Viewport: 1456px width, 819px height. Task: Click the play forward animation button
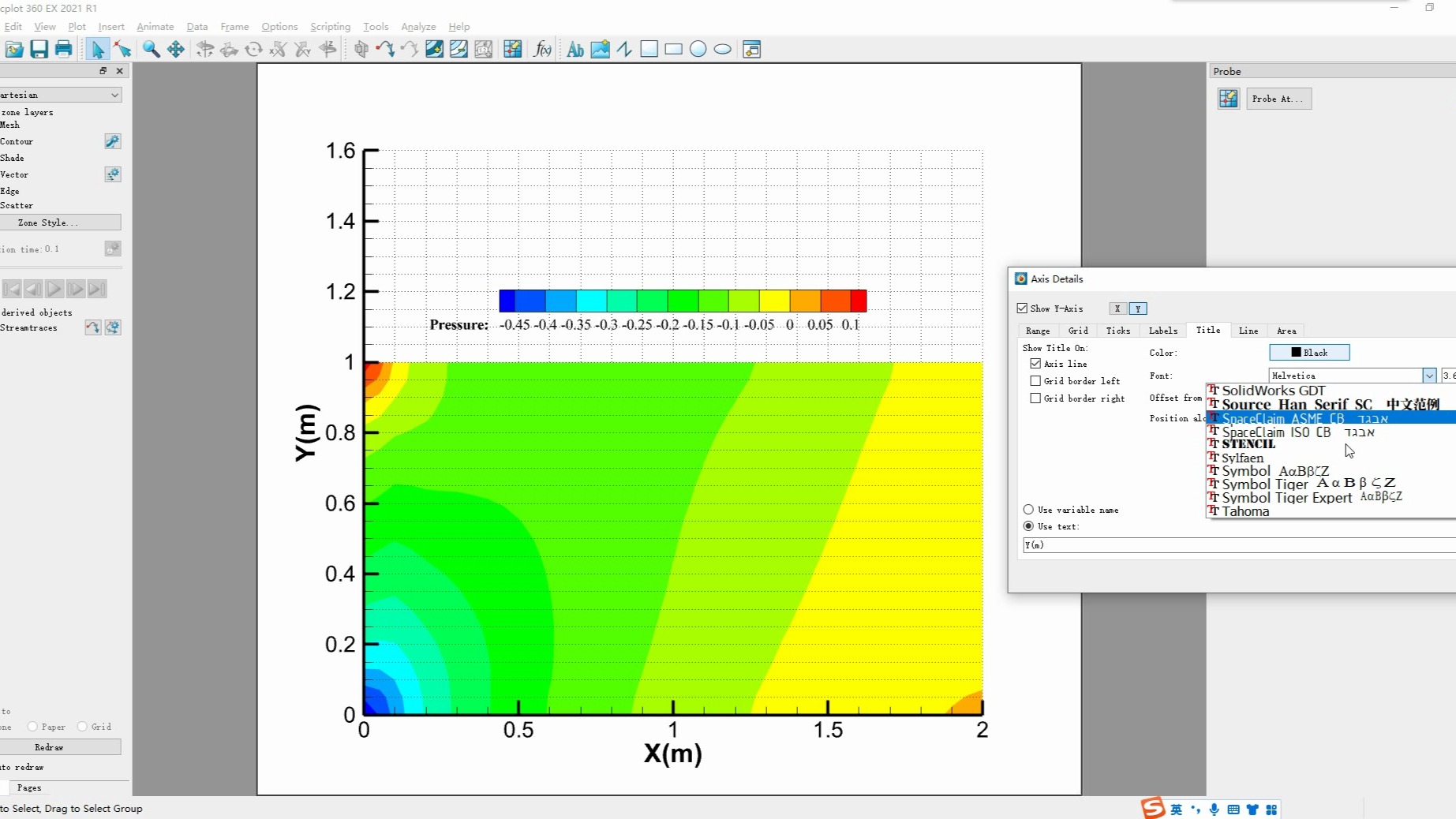coord(54,290)
